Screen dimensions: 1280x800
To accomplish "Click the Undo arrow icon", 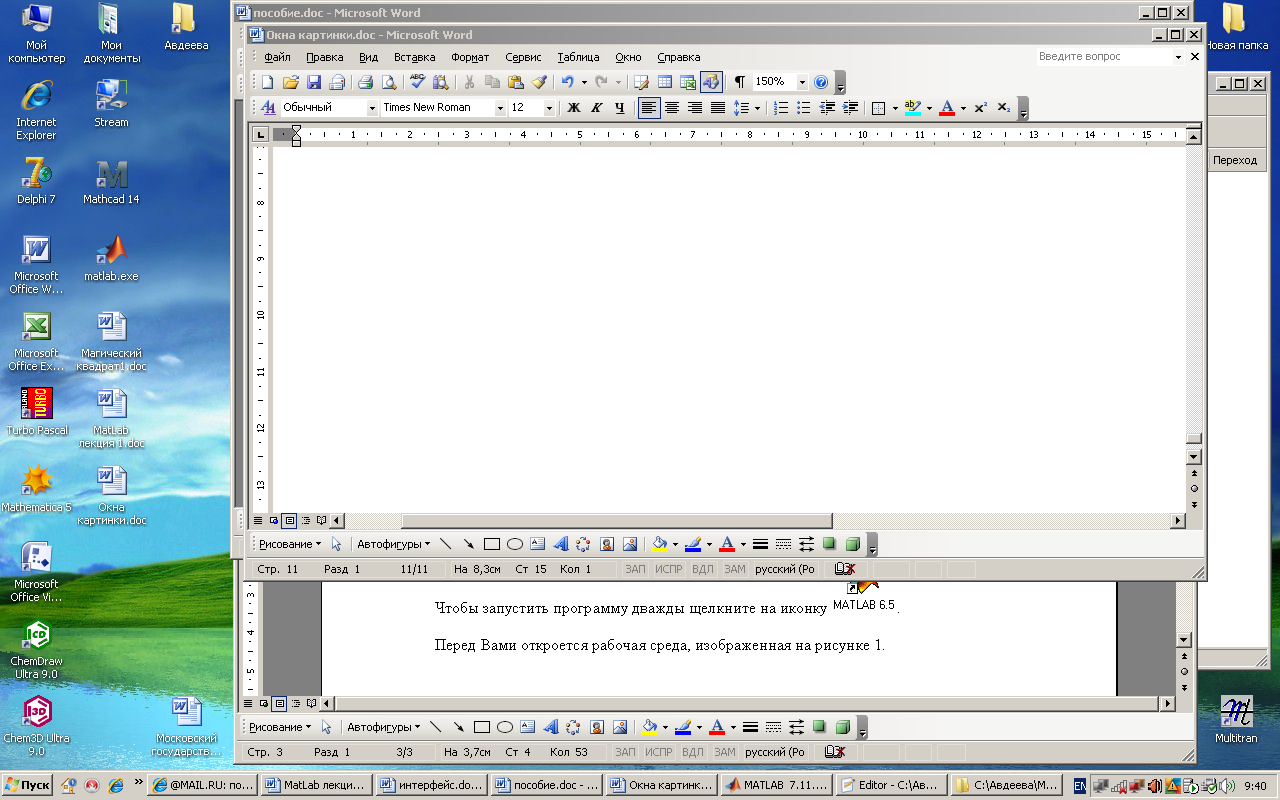I will (x=567, y=82).
